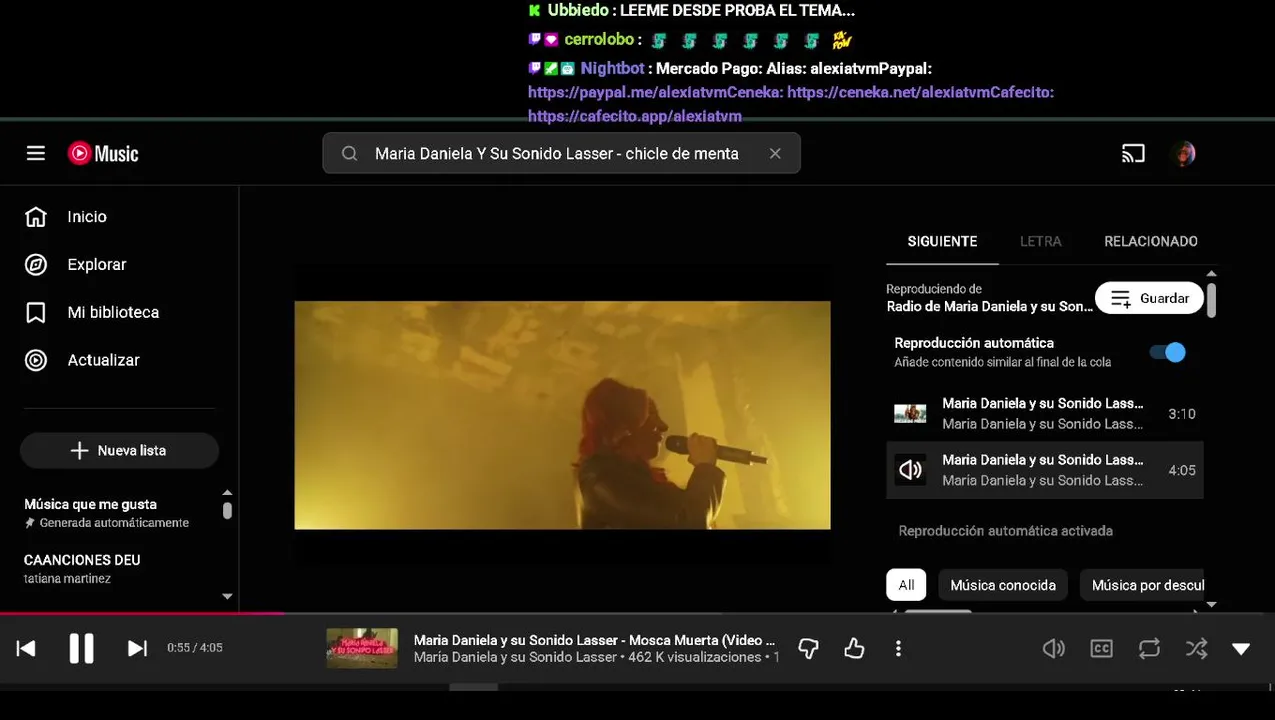Dislike the current song

click(809, 649)
